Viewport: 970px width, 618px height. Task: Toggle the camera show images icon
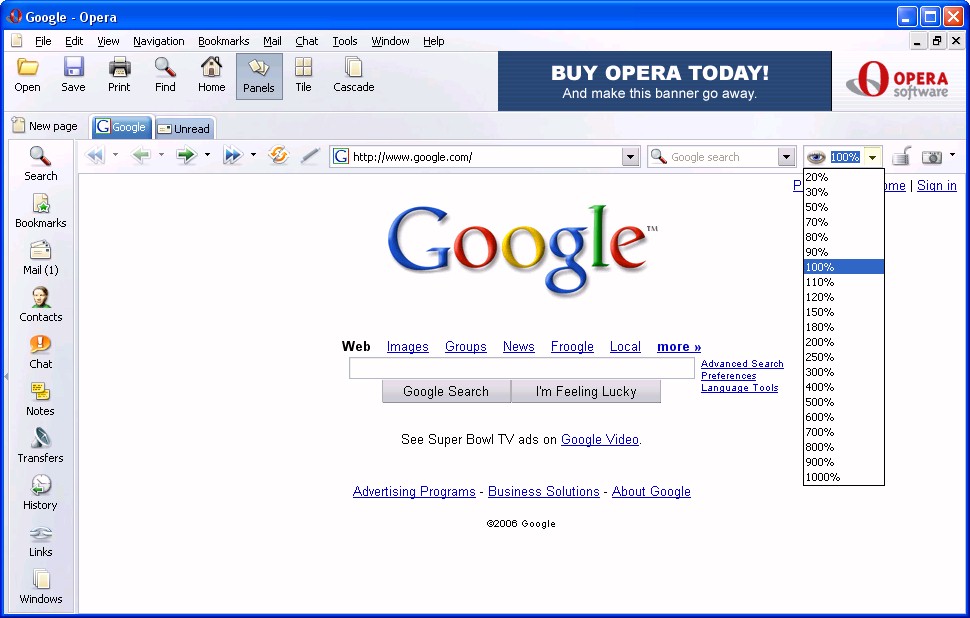click(932, 157)
